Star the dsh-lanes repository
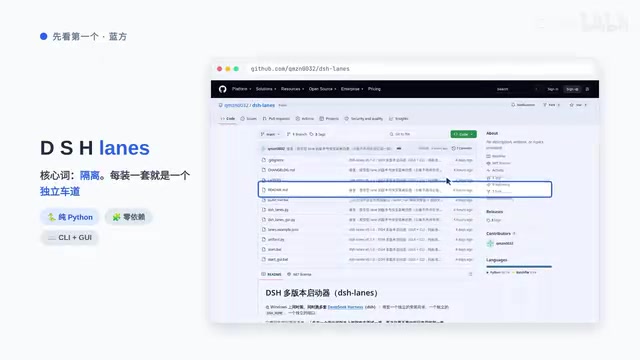This screenshot has height=360, width=640. [578, 105]
